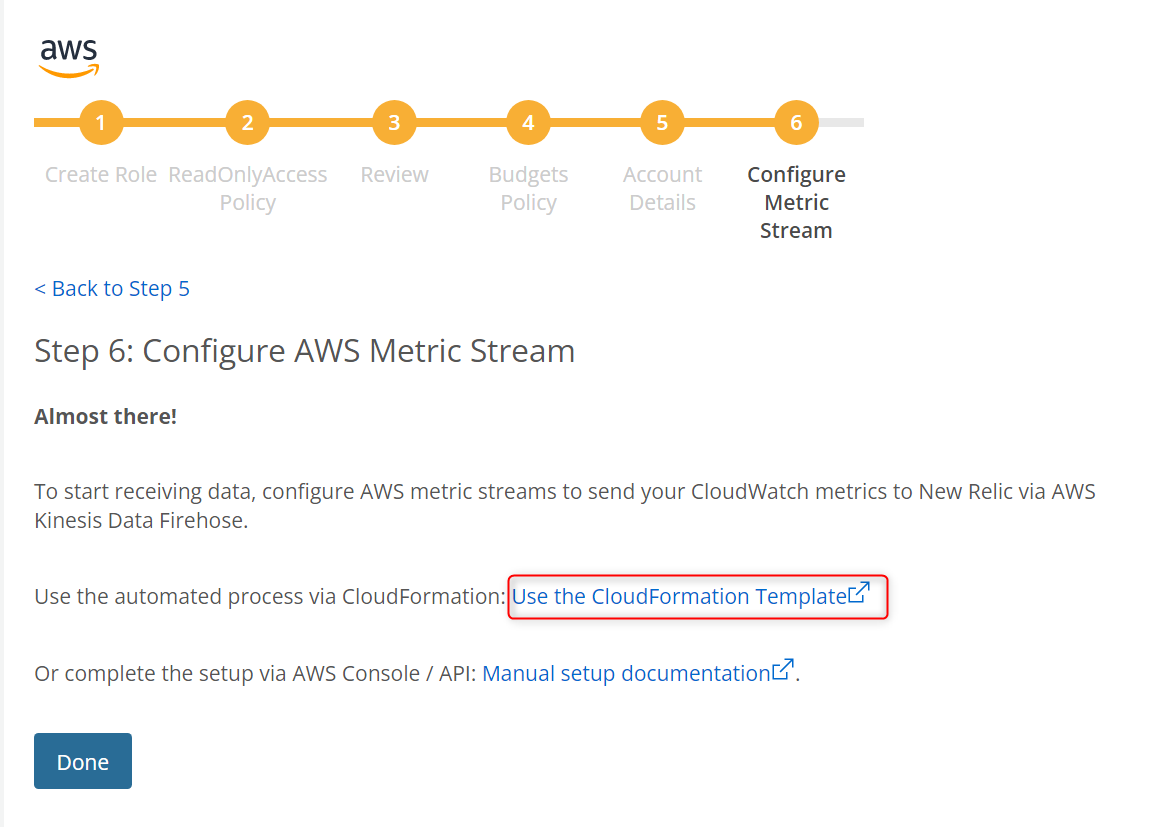This screenshot has width=1154, height=827.
Task: Click the unfilled end of progress bar
Action: click(841, 122)
